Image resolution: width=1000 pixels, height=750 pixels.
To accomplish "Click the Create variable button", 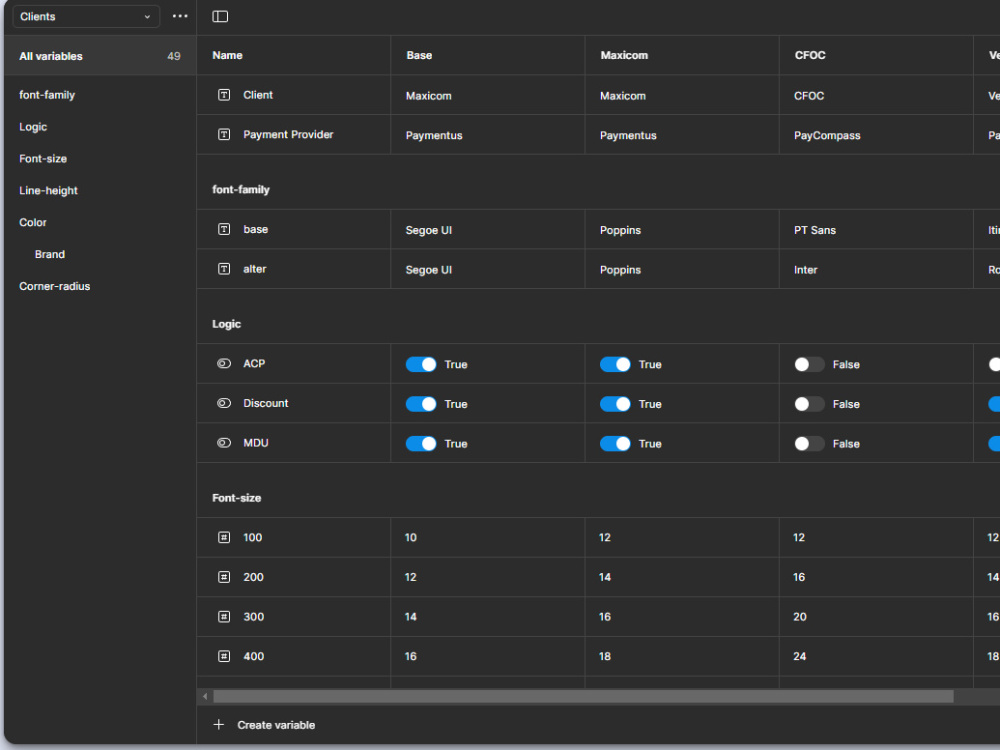I will click(264, 725).
